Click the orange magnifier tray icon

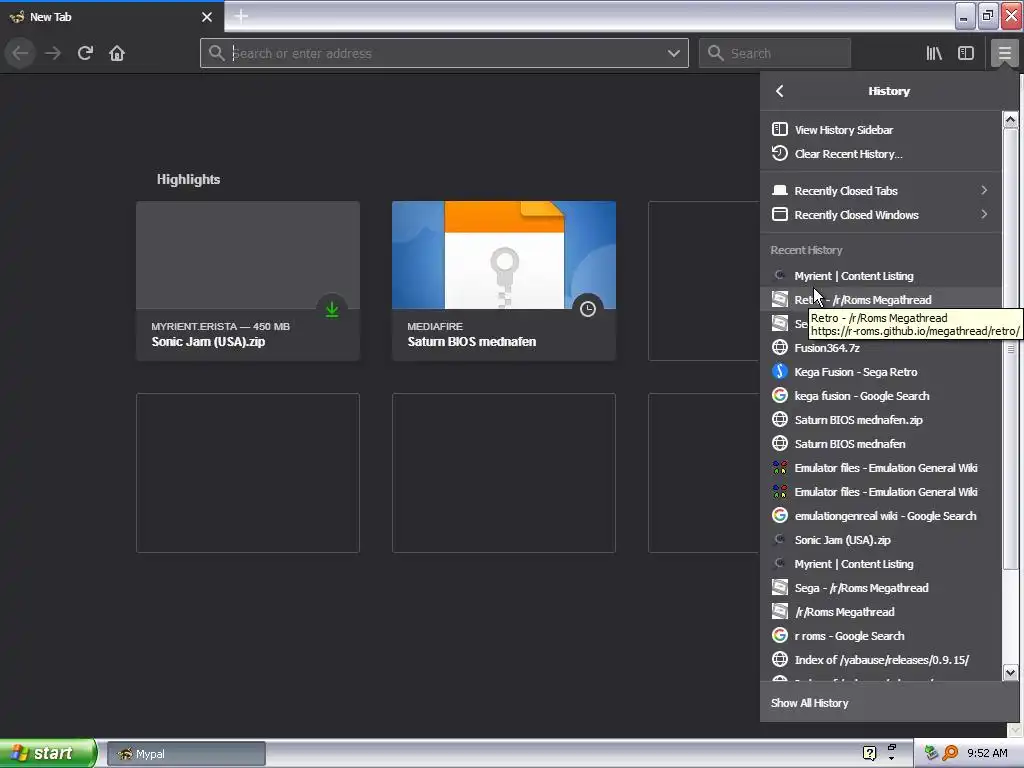coord(950,753)
